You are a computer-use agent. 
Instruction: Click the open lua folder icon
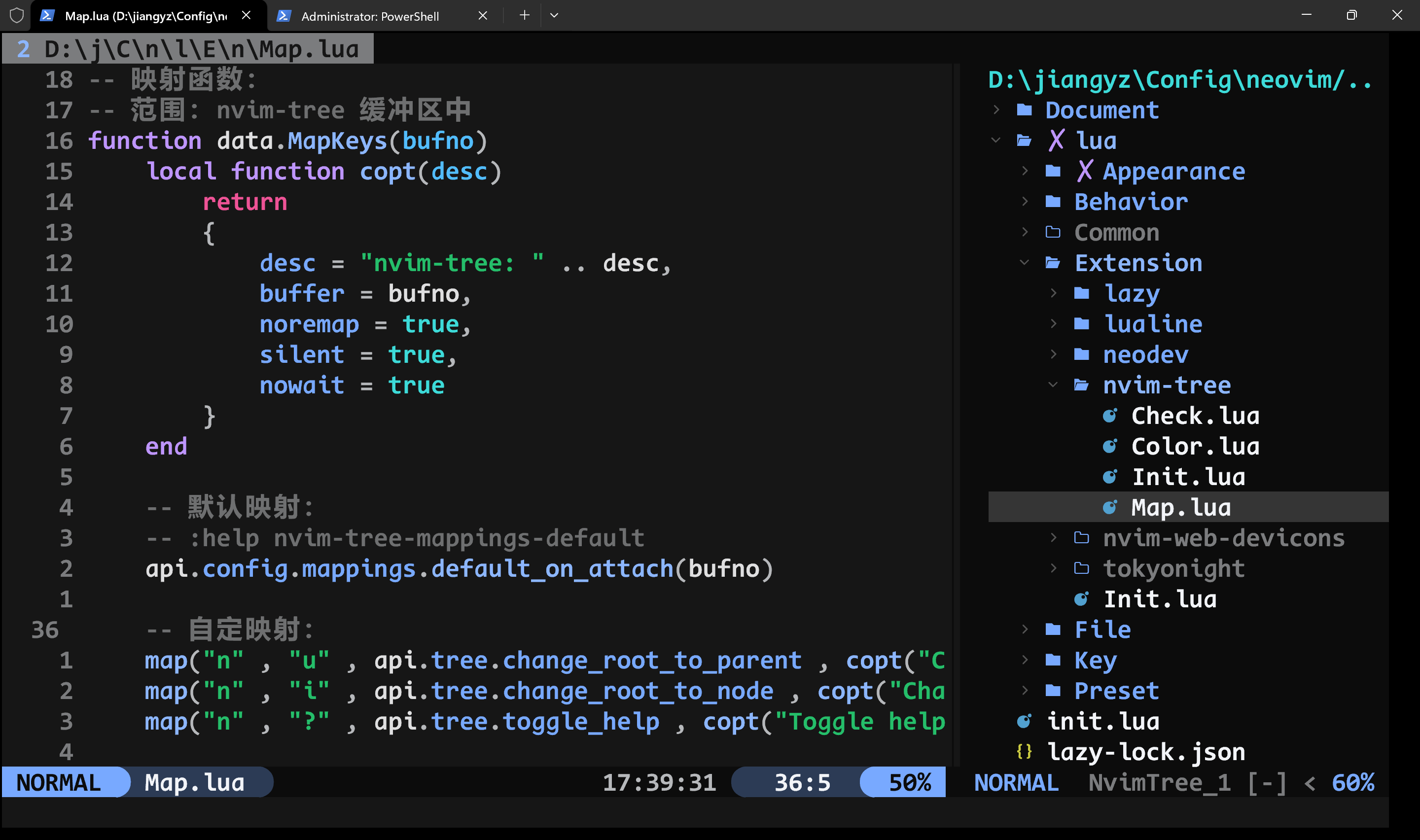(1025, 140)
